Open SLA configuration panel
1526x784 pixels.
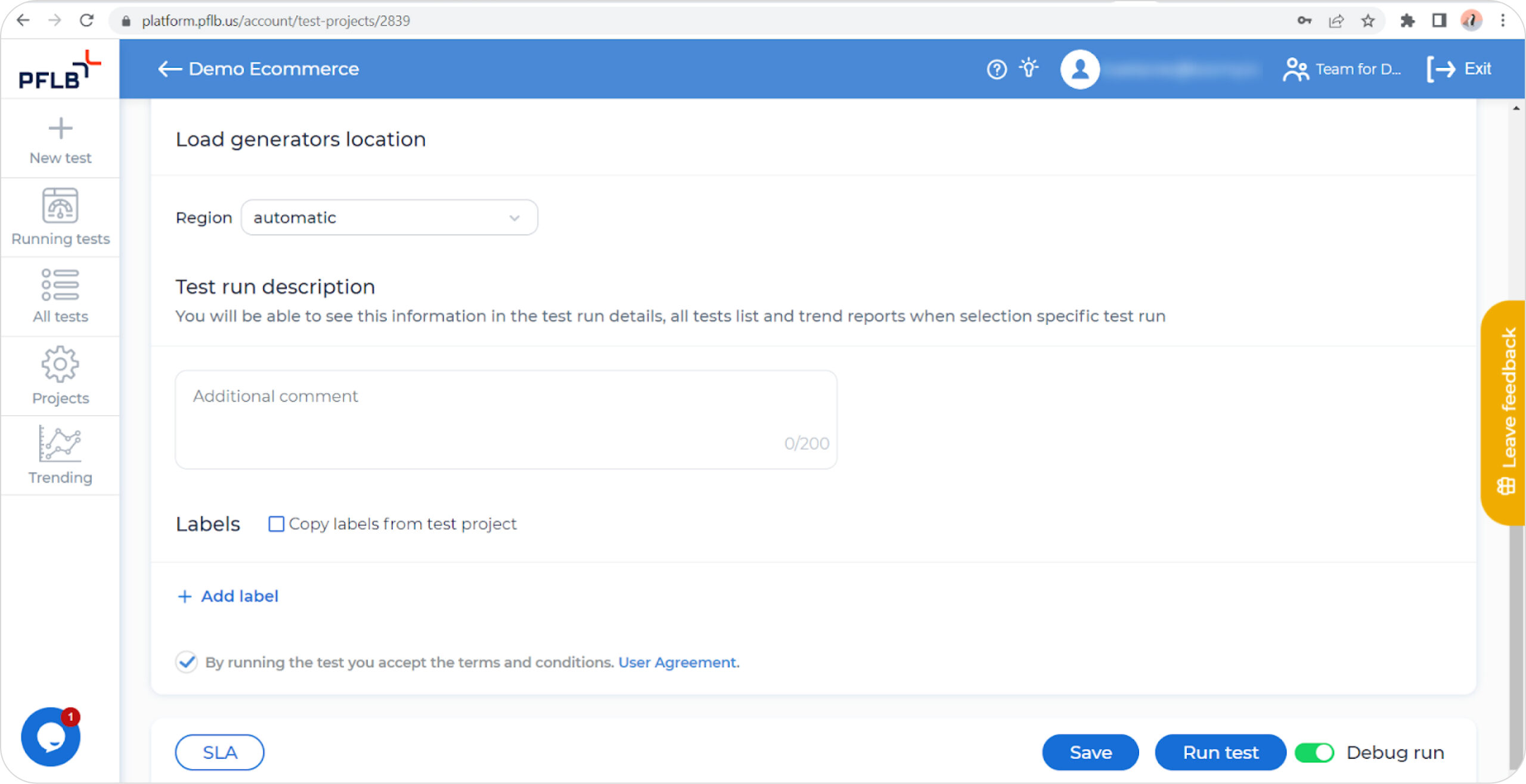[220, 753]
